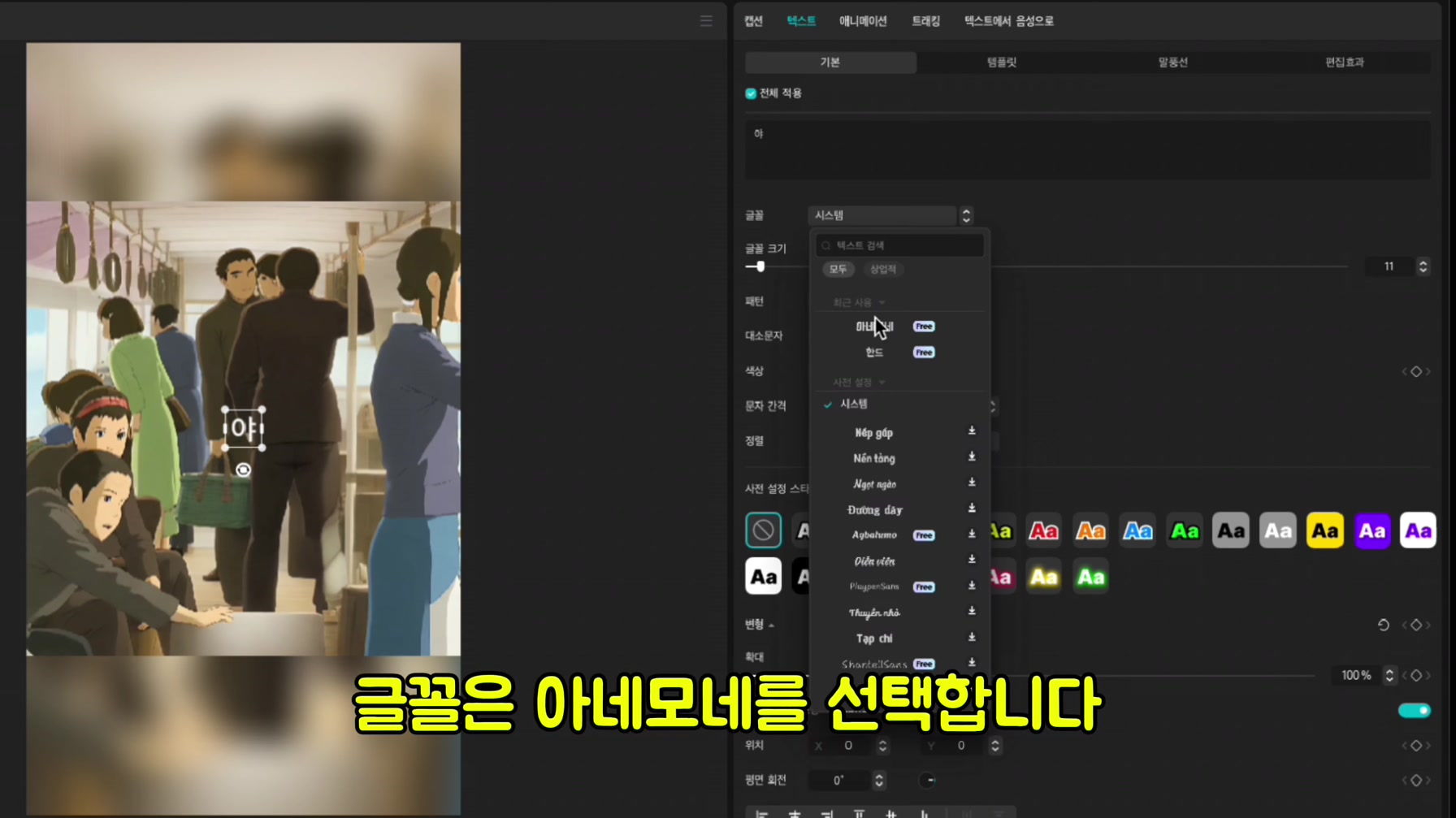Open the 글꼴 font dropdown set to 시스템
The height and width of the screenshot is (818, 1456).
coord(891,215)
